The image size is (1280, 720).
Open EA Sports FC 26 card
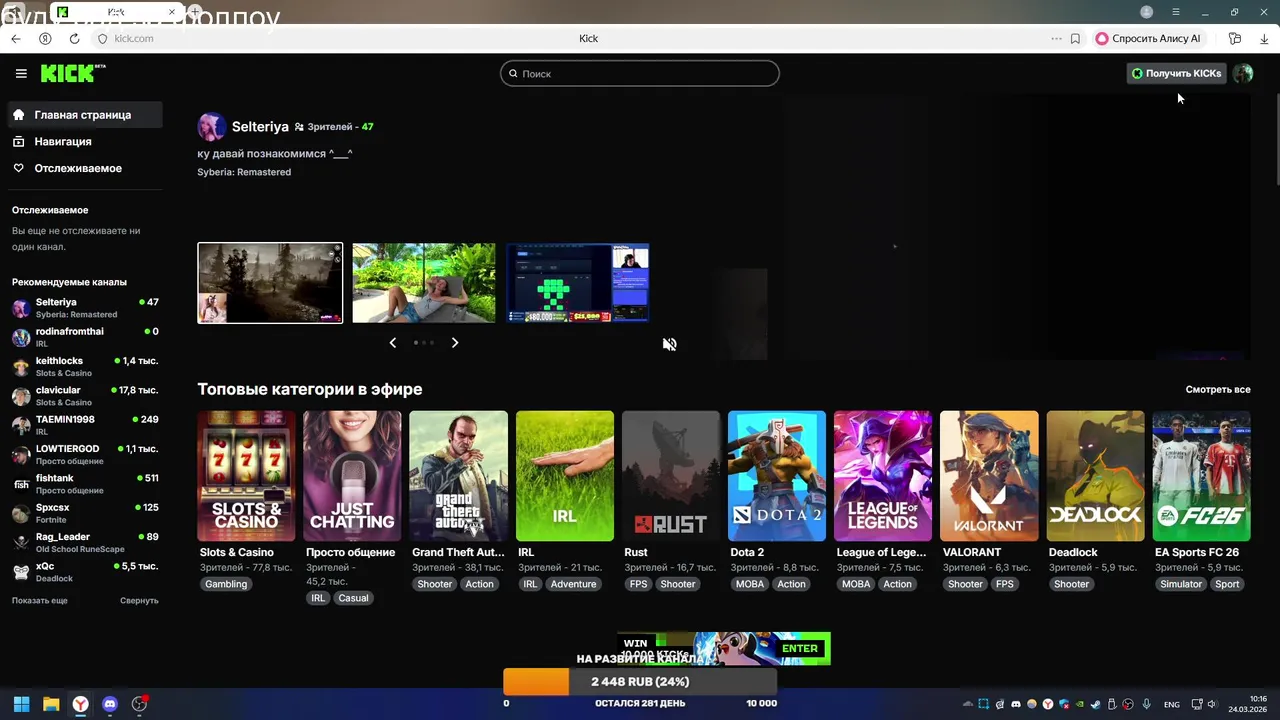pyautogui.click(x=1202, y=476)
